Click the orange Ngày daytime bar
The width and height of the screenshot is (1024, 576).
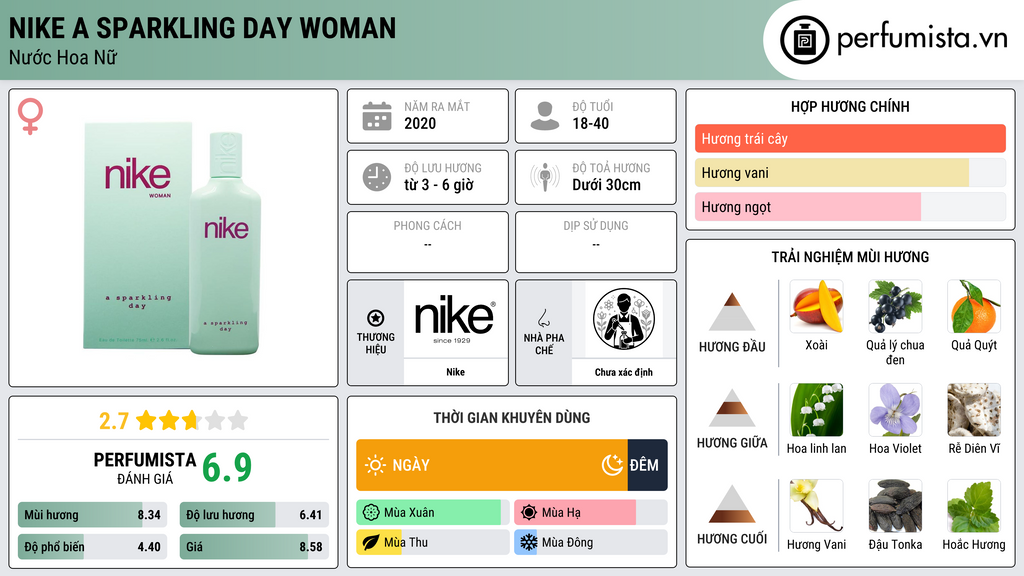pyautogui.click(x=492, y=465)
